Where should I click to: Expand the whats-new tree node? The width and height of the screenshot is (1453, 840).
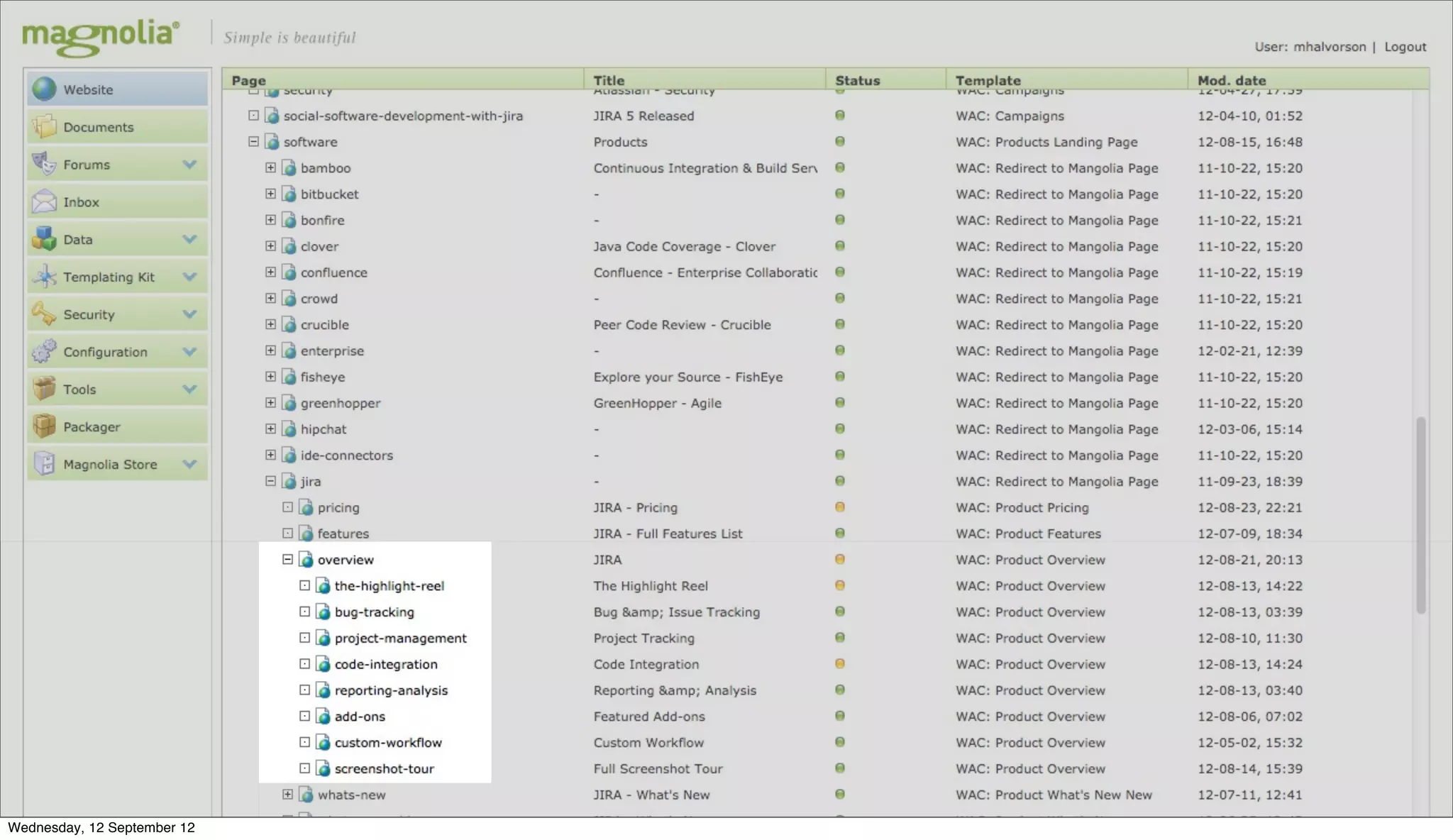[287, 795]
